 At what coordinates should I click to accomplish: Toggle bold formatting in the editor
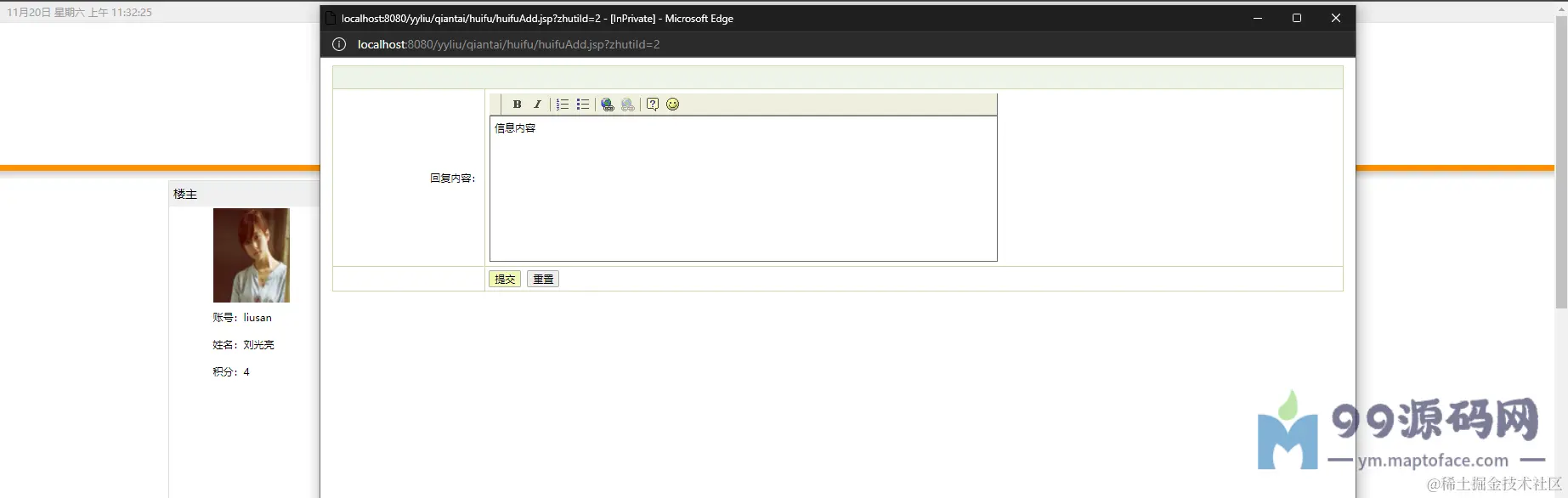[517, 105]
